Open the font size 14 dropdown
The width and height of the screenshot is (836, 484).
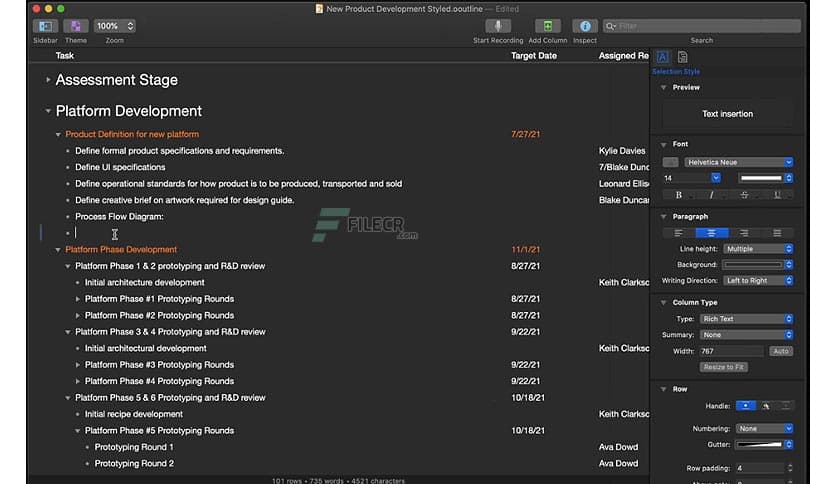[x=716, y=178]
